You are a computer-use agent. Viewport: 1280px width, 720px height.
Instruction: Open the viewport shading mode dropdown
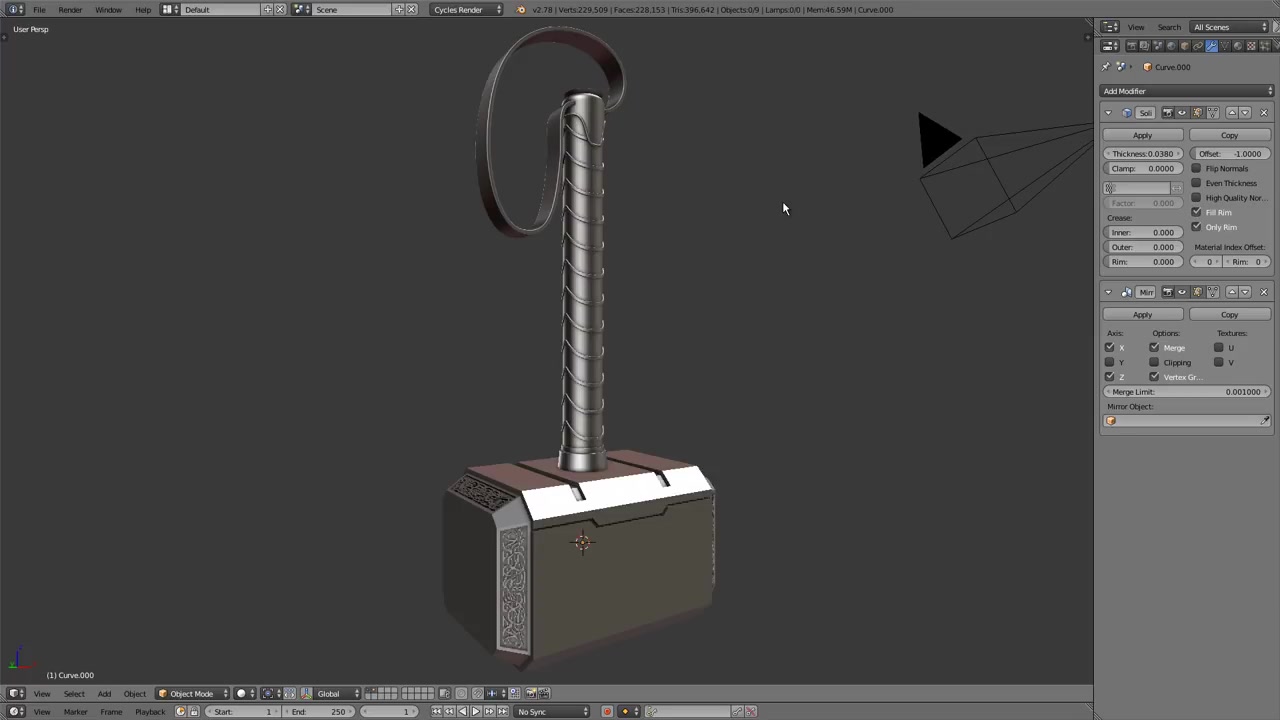[x=244, y=693]
